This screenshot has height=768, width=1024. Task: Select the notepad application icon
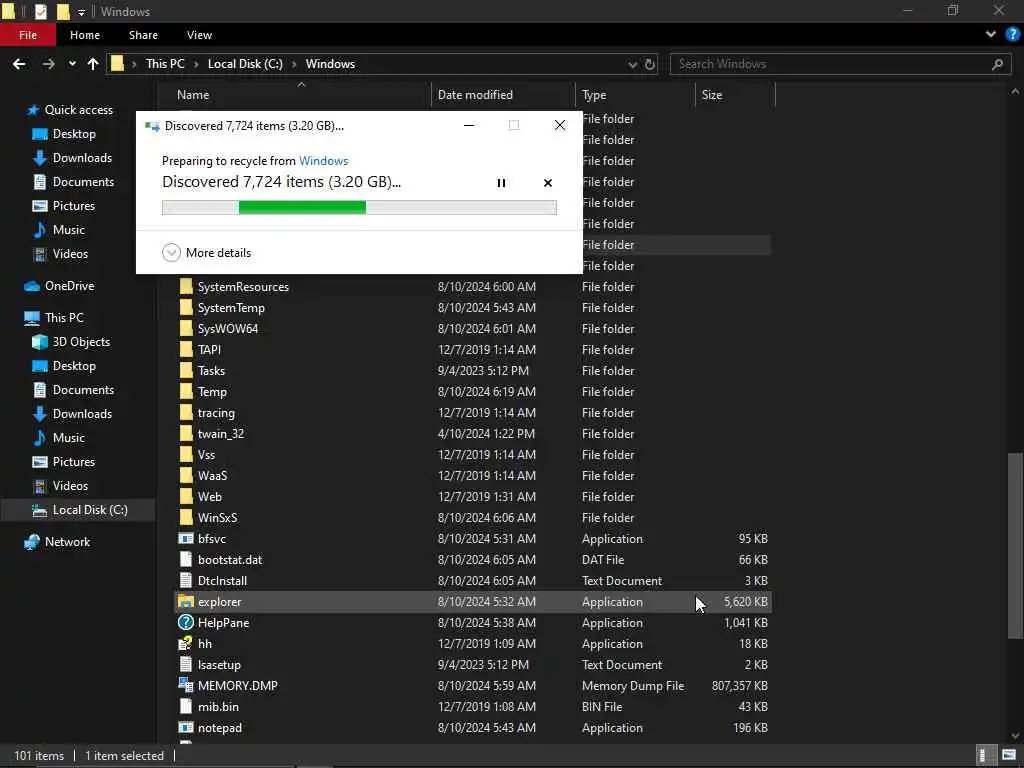click(186, 728)
